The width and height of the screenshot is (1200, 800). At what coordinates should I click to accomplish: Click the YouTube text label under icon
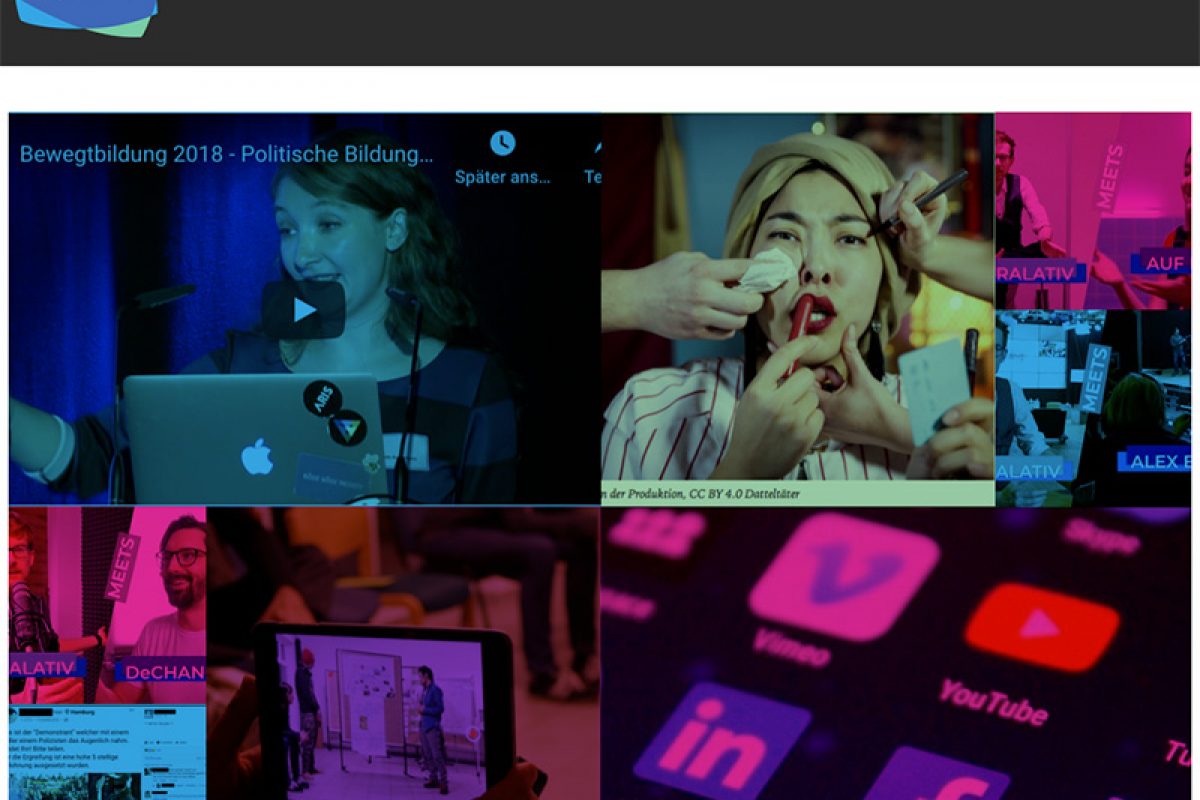click(992, 701)
